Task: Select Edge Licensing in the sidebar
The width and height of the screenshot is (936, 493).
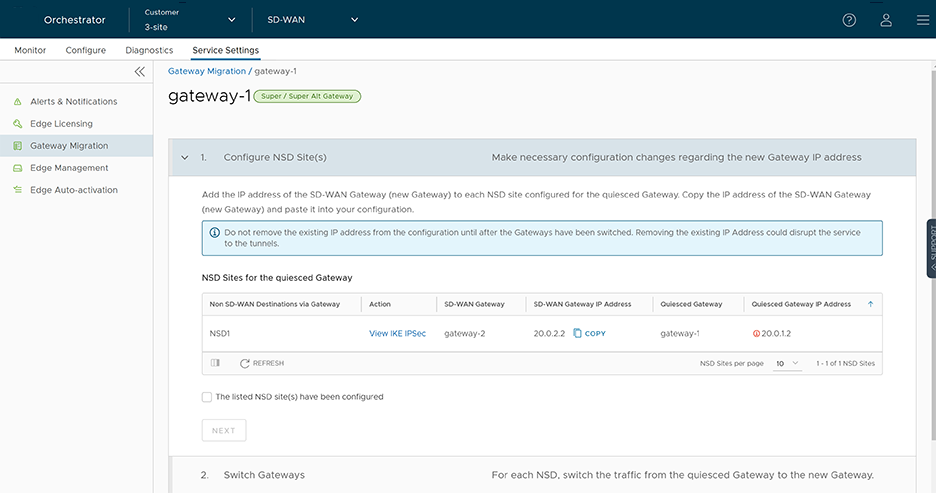Action: 61,124
